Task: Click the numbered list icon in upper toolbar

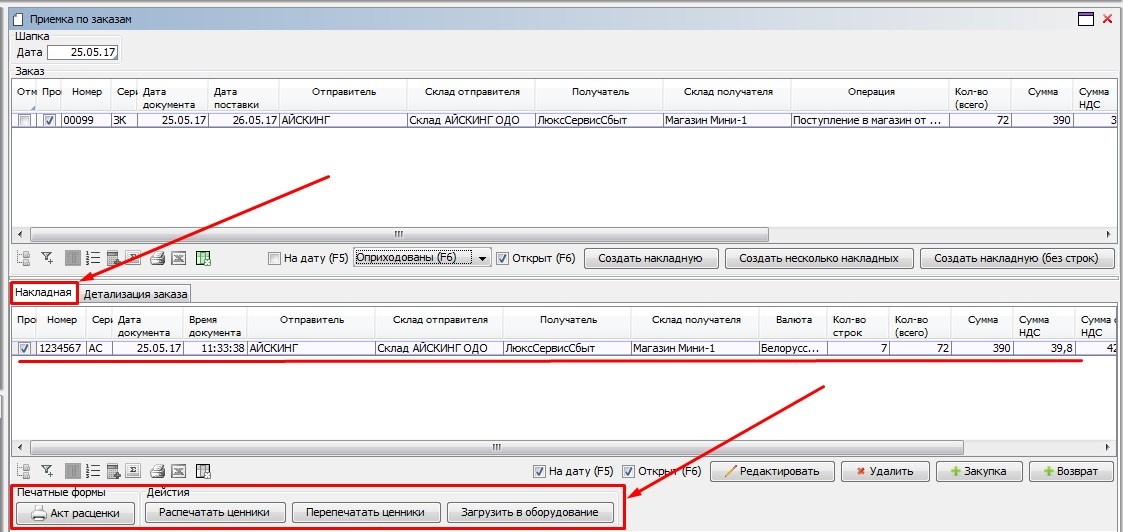Action: (x=93, y=259)
